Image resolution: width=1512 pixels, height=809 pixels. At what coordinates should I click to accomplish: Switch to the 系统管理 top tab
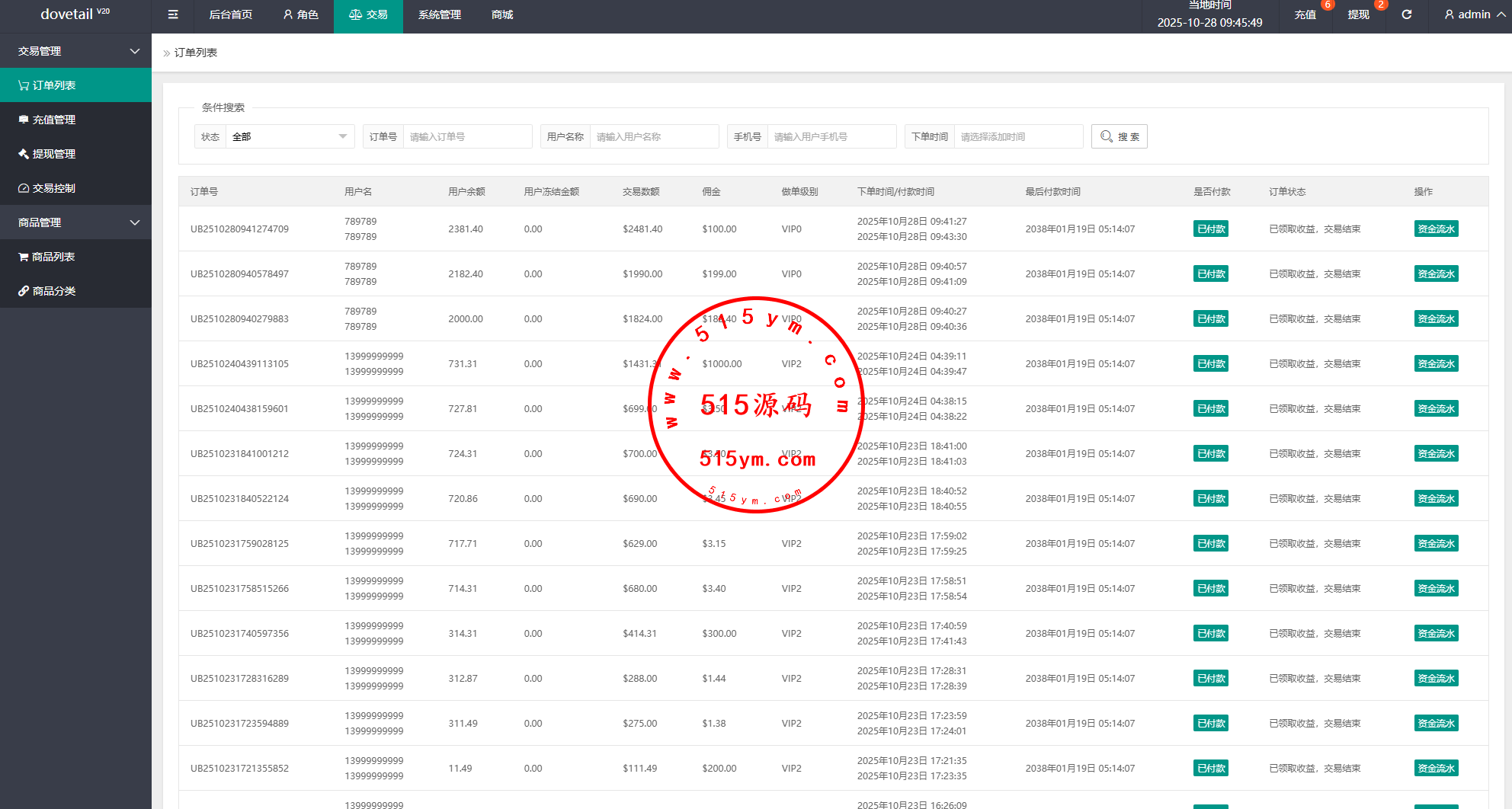tap(440, 14)
